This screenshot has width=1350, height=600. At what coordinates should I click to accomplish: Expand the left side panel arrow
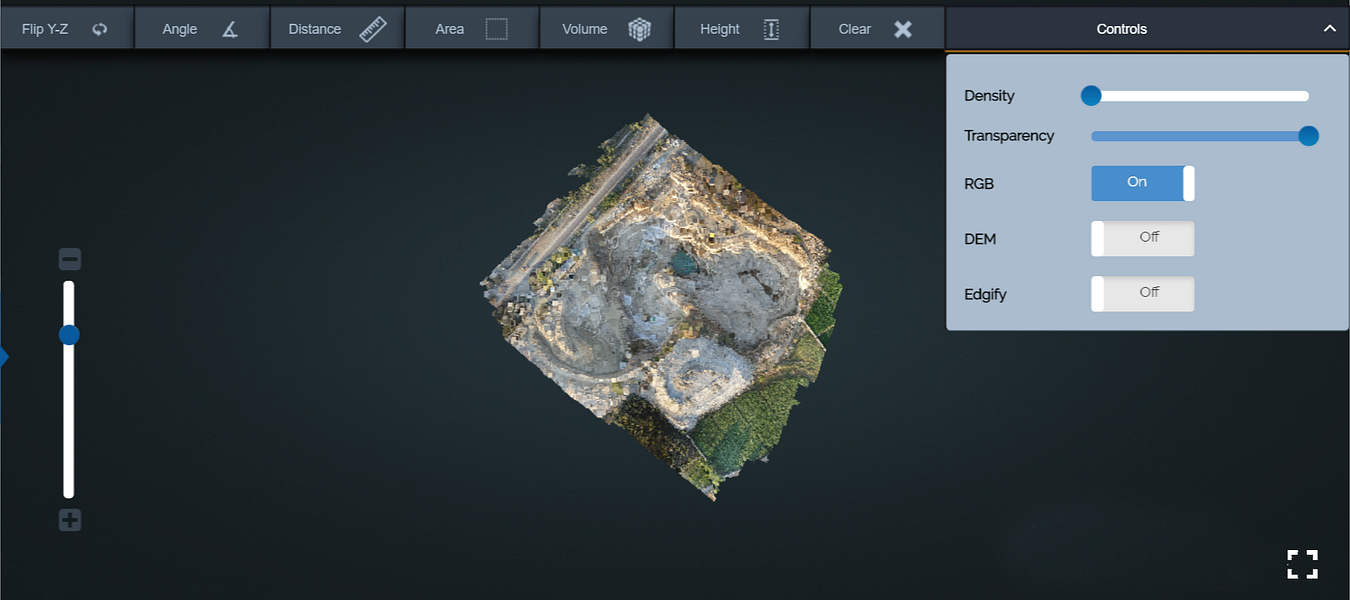coord(4,356)
